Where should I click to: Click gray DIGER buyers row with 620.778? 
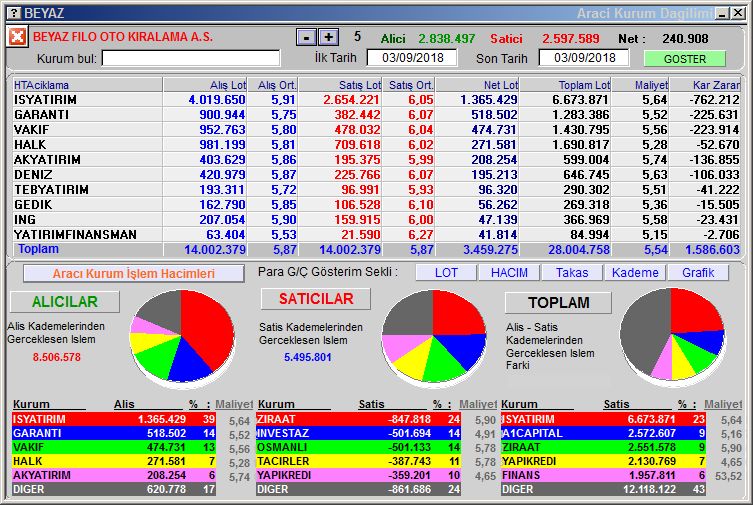[114, 489]
